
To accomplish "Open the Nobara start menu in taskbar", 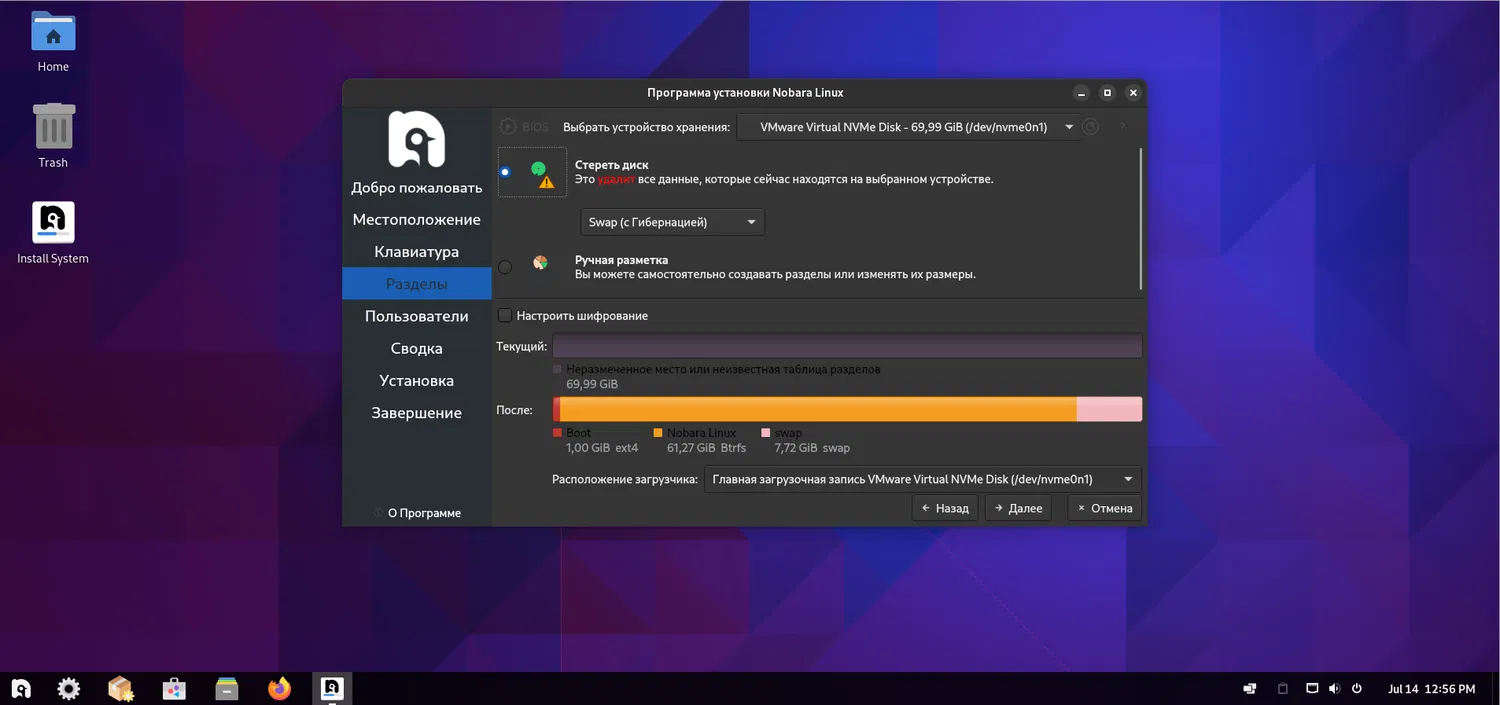I will [x=21, y=688].
